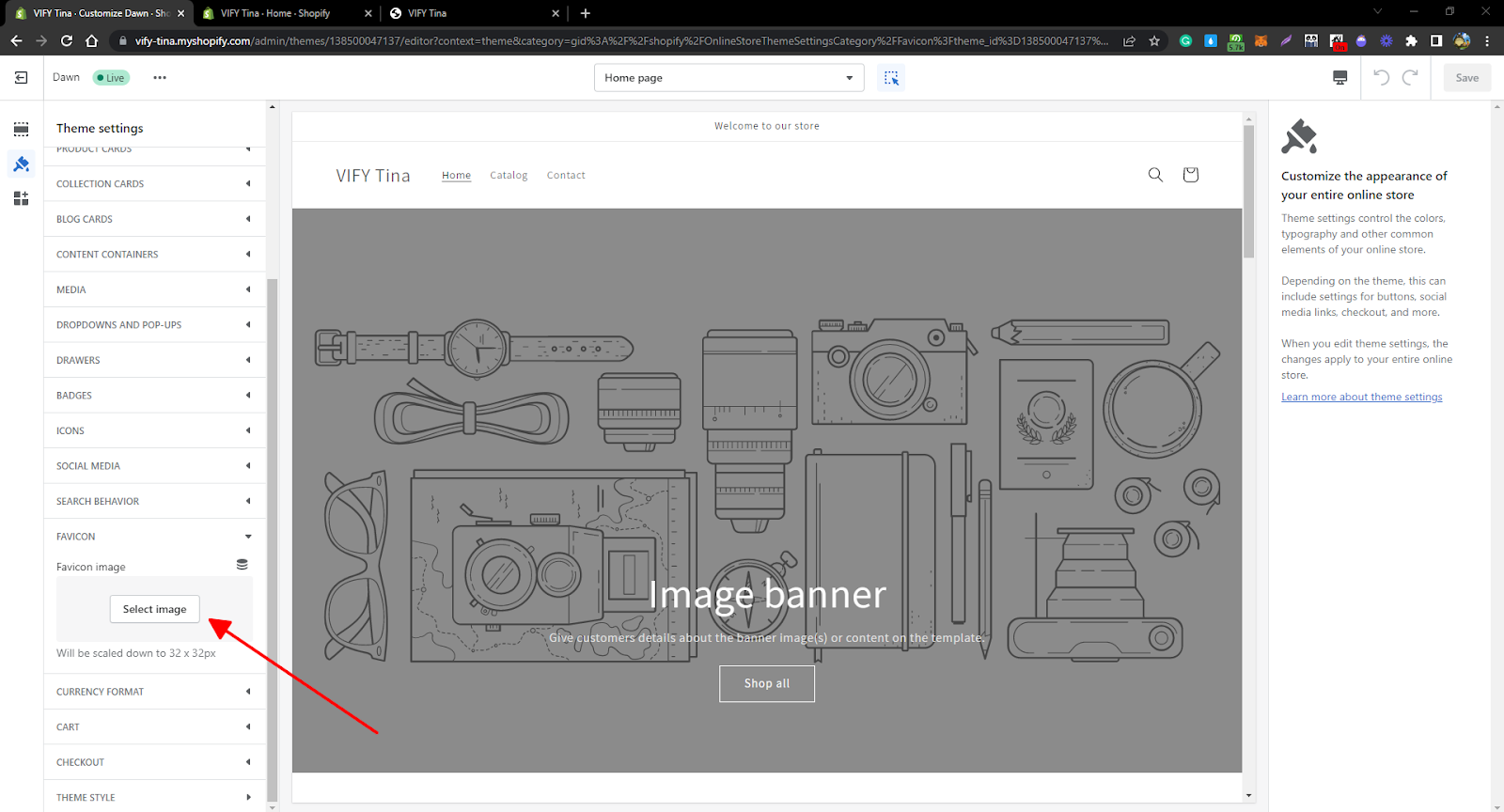Click the Live status badge
Screen dimensions: 1504x812
(111, 78)
